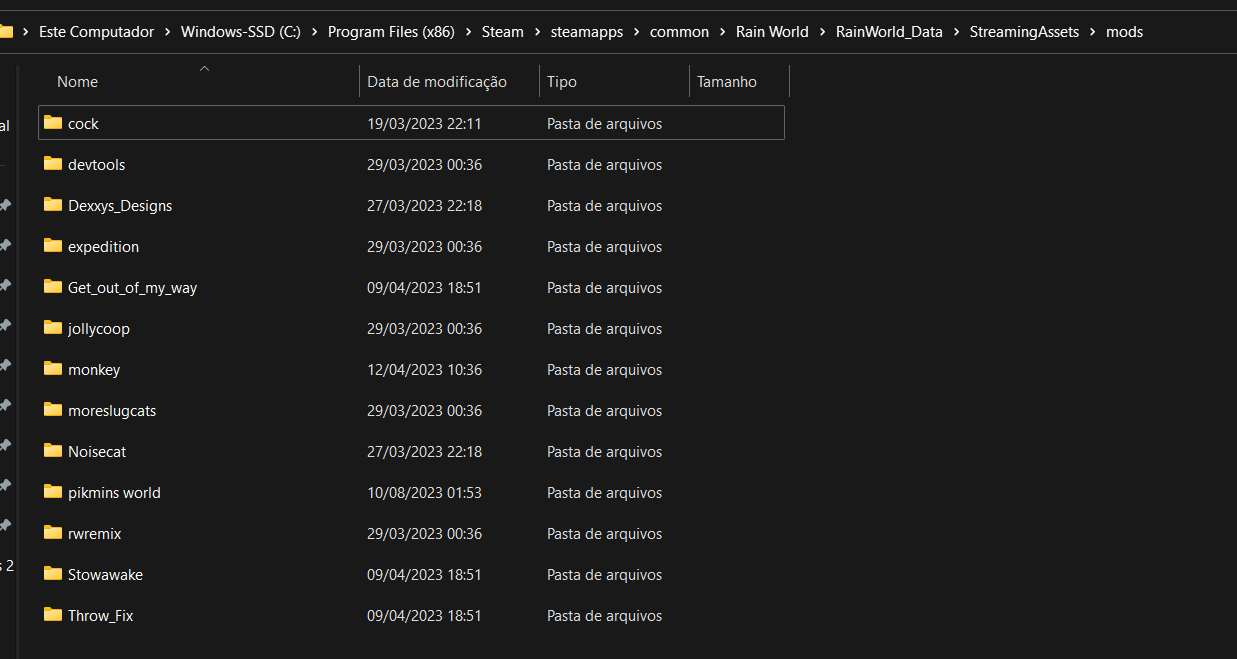Select the Dexxys_Designs folder icon
1237x659 pixels.
click(x=53, y=205)
